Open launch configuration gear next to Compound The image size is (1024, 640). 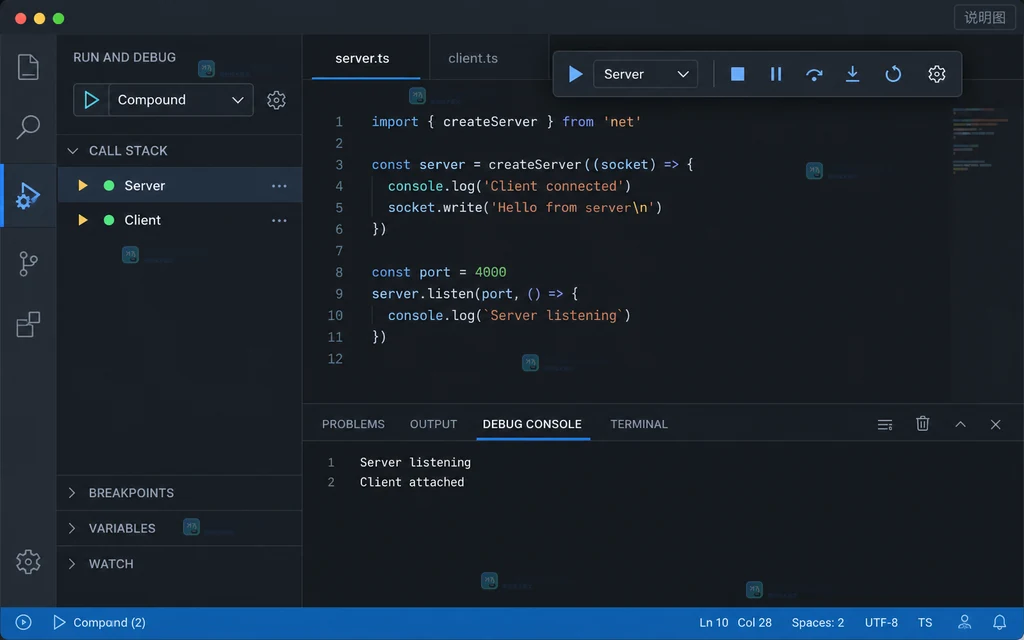(276, 100)
